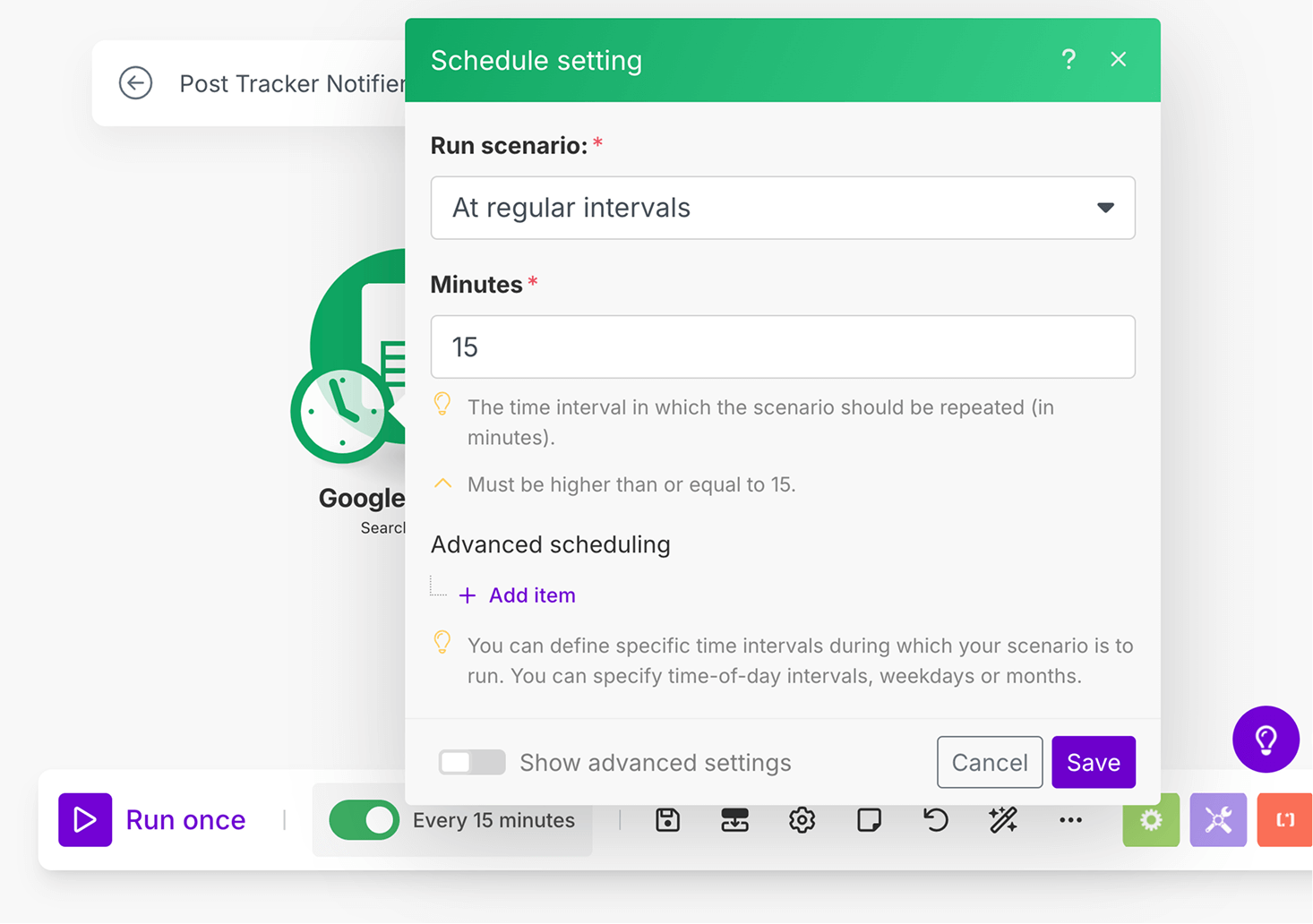Click the purple play icon
This screenshot has width=1313, height=924.
(x=85, y=820)
